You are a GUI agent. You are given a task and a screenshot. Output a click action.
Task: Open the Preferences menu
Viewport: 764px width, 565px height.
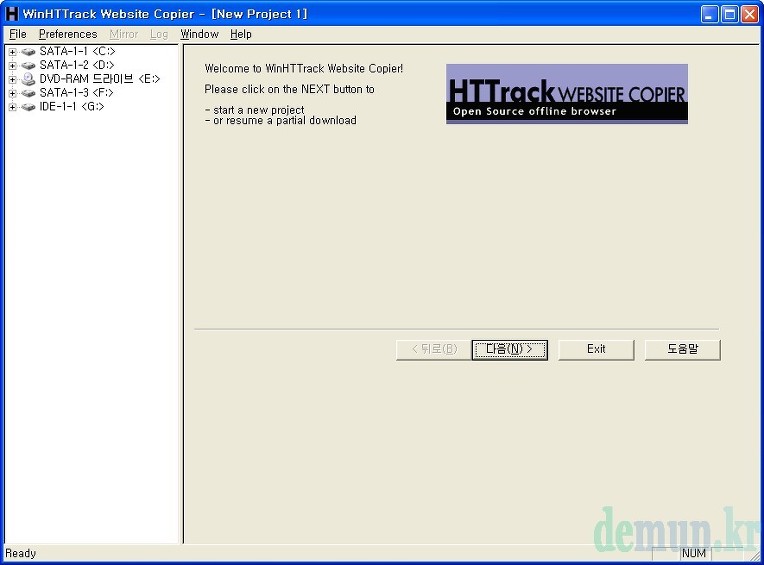[68, 34]
